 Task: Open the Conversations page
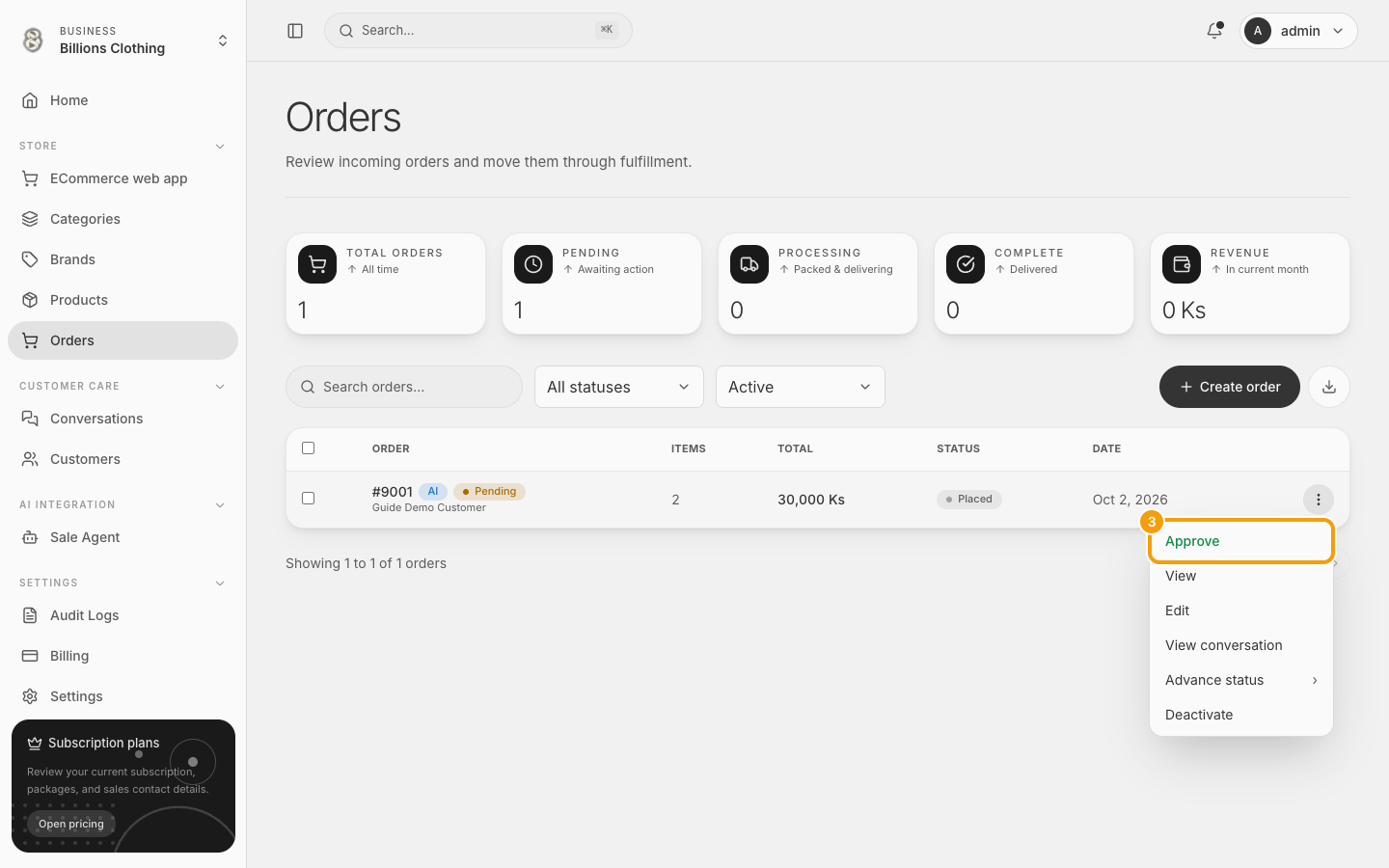click(123, 419)
